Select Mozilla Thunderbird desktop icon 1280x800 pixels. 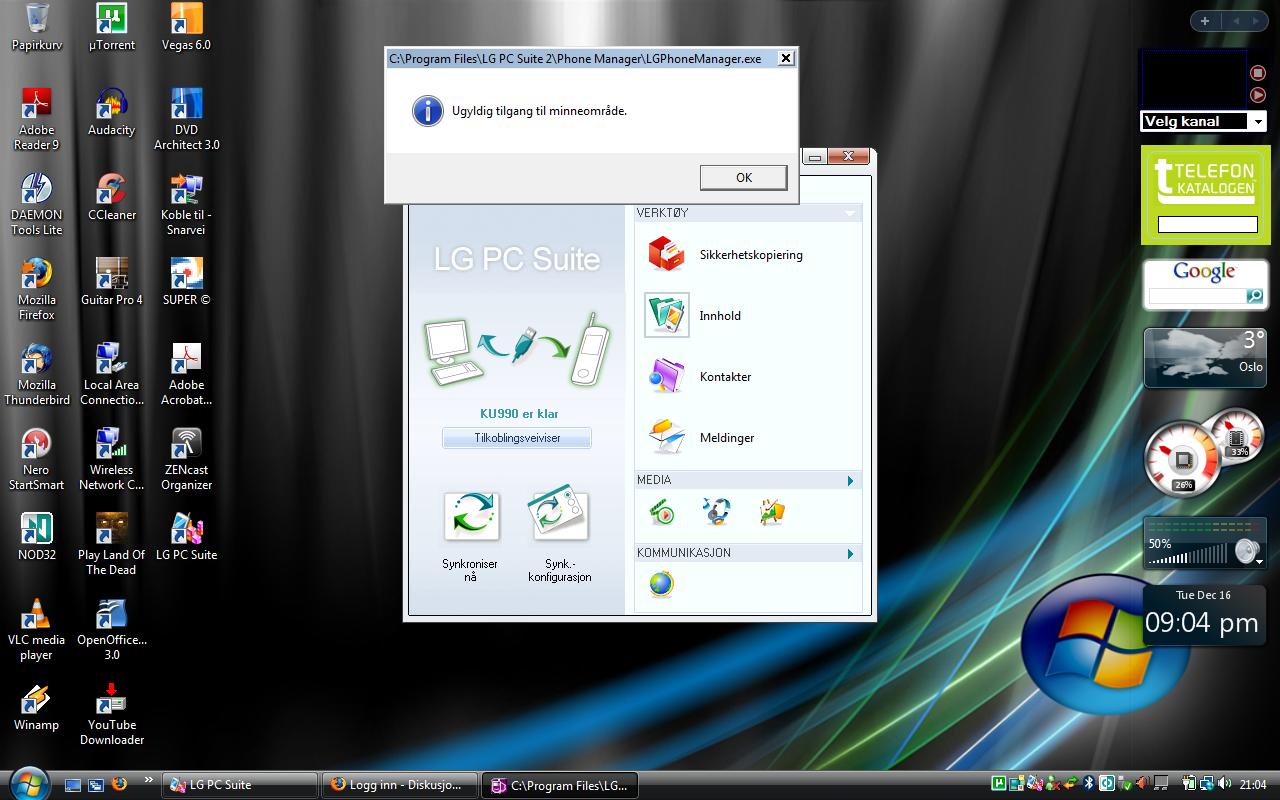pos(37,374)
